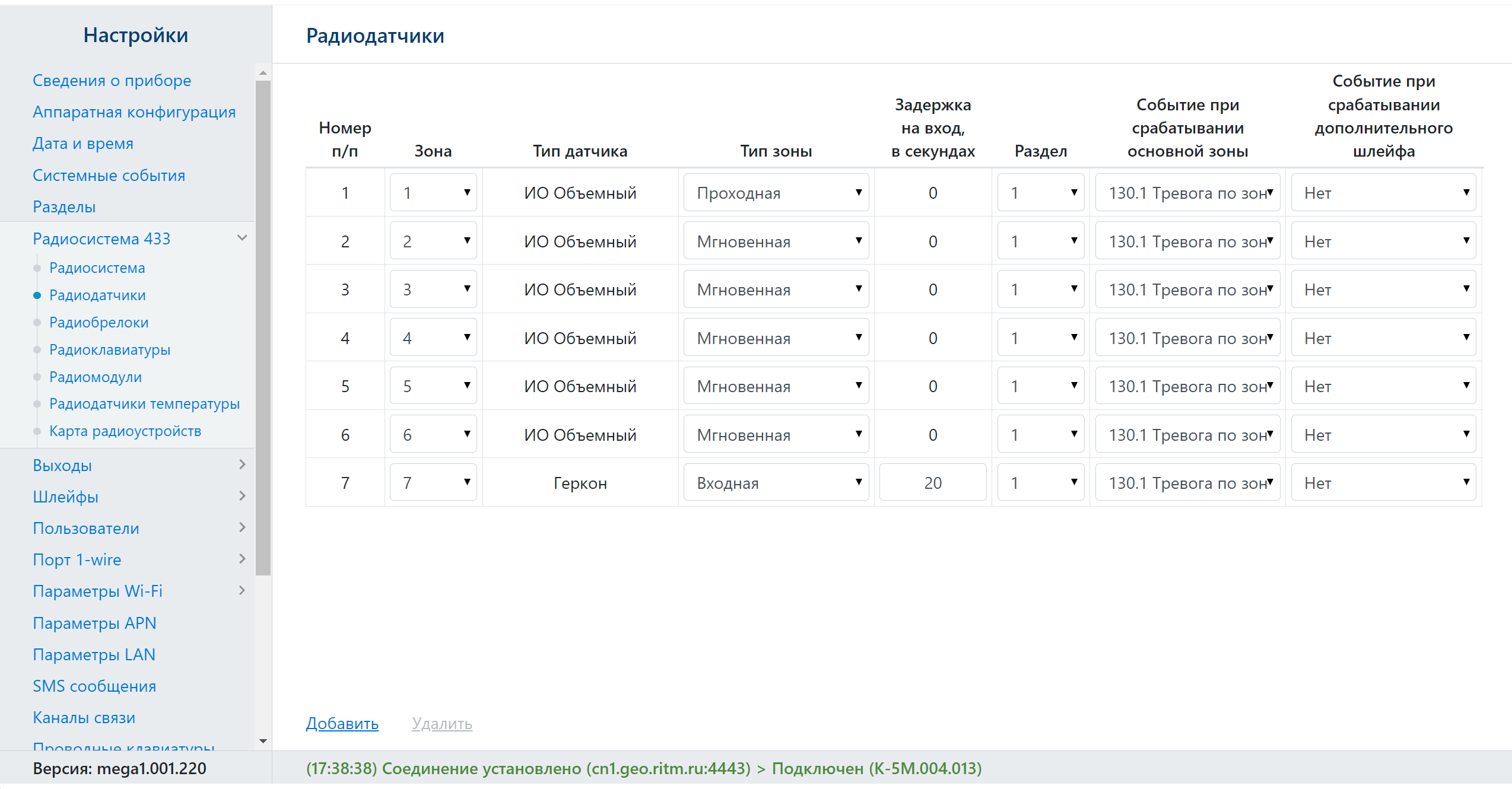
Task: Select row number 6 in table
Action: (x=345, y=435)
